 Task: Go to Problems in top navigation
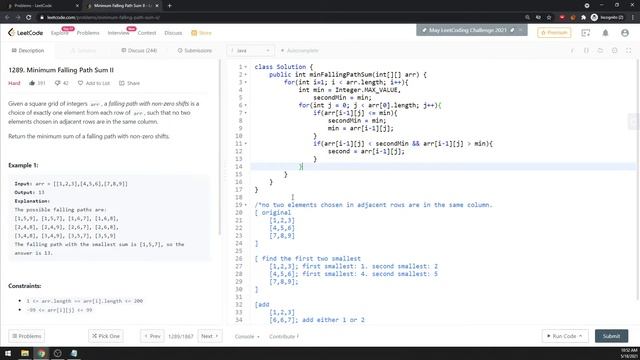click(x=88, y=33)
